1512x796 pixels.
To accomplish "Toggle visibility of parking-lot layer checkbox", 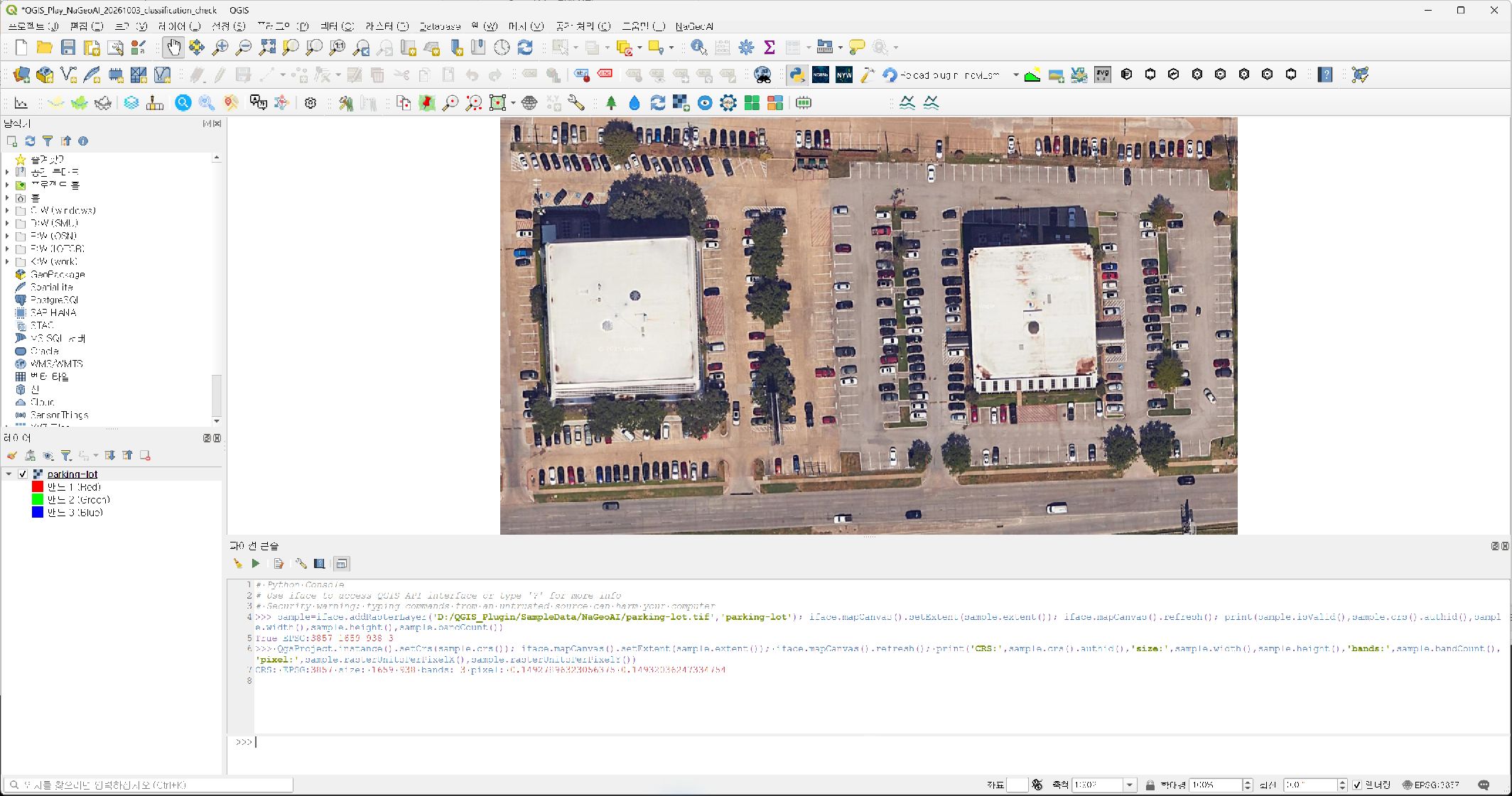I will pyautogui.click(x=23, y=474).
